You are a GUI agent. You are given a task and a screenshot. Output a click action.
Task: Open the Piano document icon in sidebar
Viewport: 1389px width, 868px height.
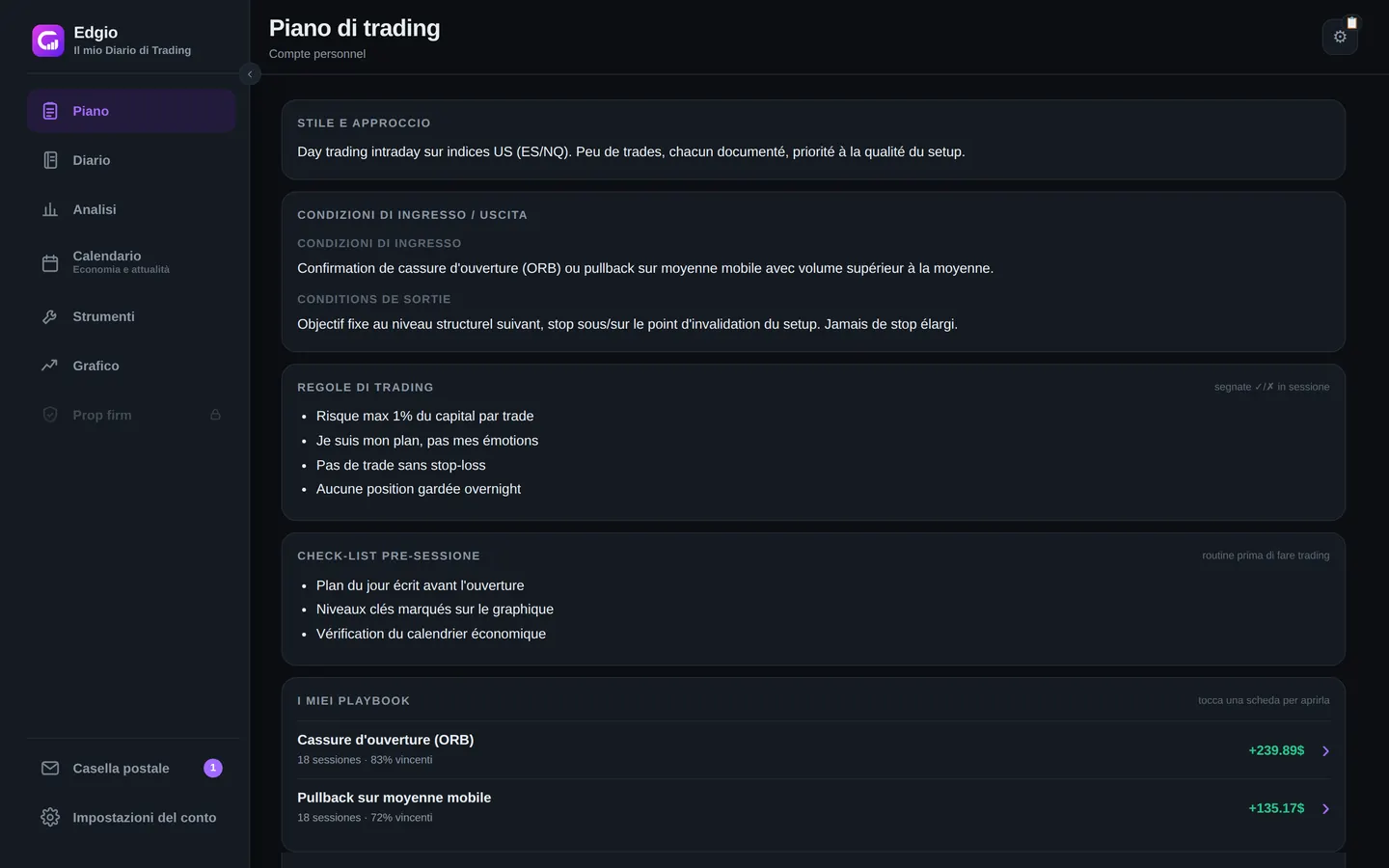click(50, 111)
